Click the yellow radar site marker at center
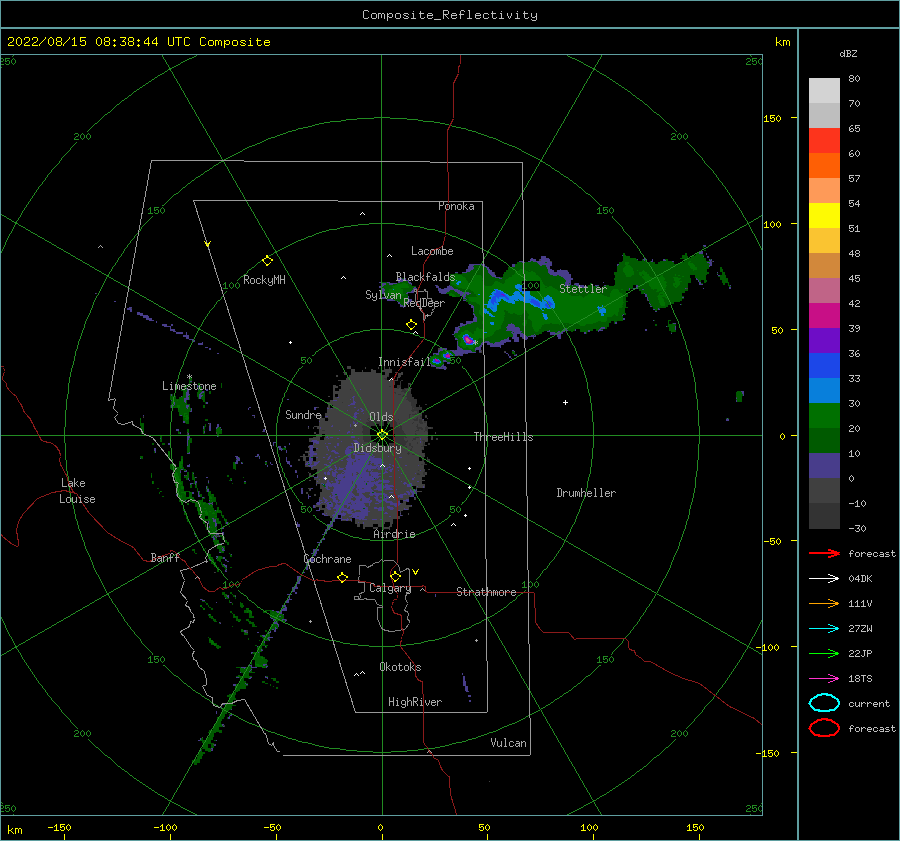Screen dimensions: 900x841 (382, 435)
